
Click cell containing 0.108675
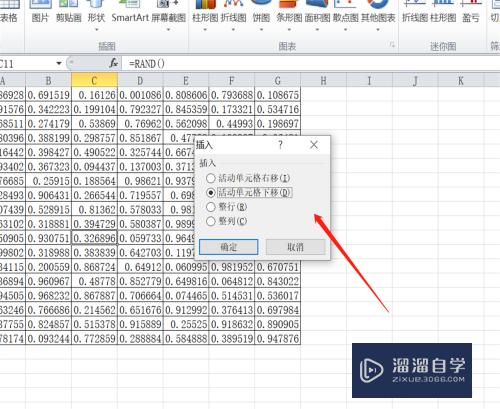pos(278,95)
